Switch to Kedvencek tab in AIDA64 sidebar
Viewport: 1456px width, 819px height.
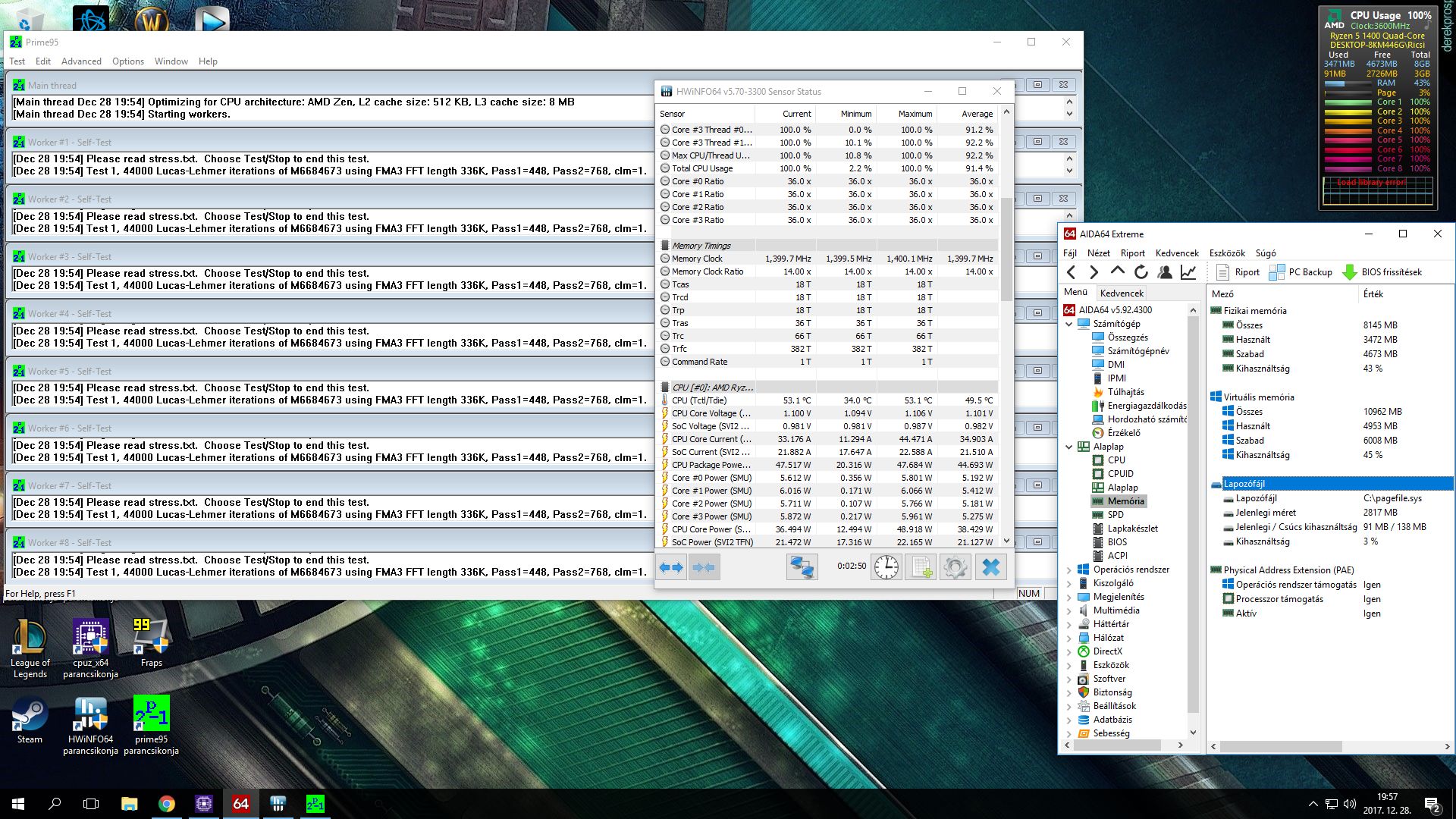[1122, 293]
